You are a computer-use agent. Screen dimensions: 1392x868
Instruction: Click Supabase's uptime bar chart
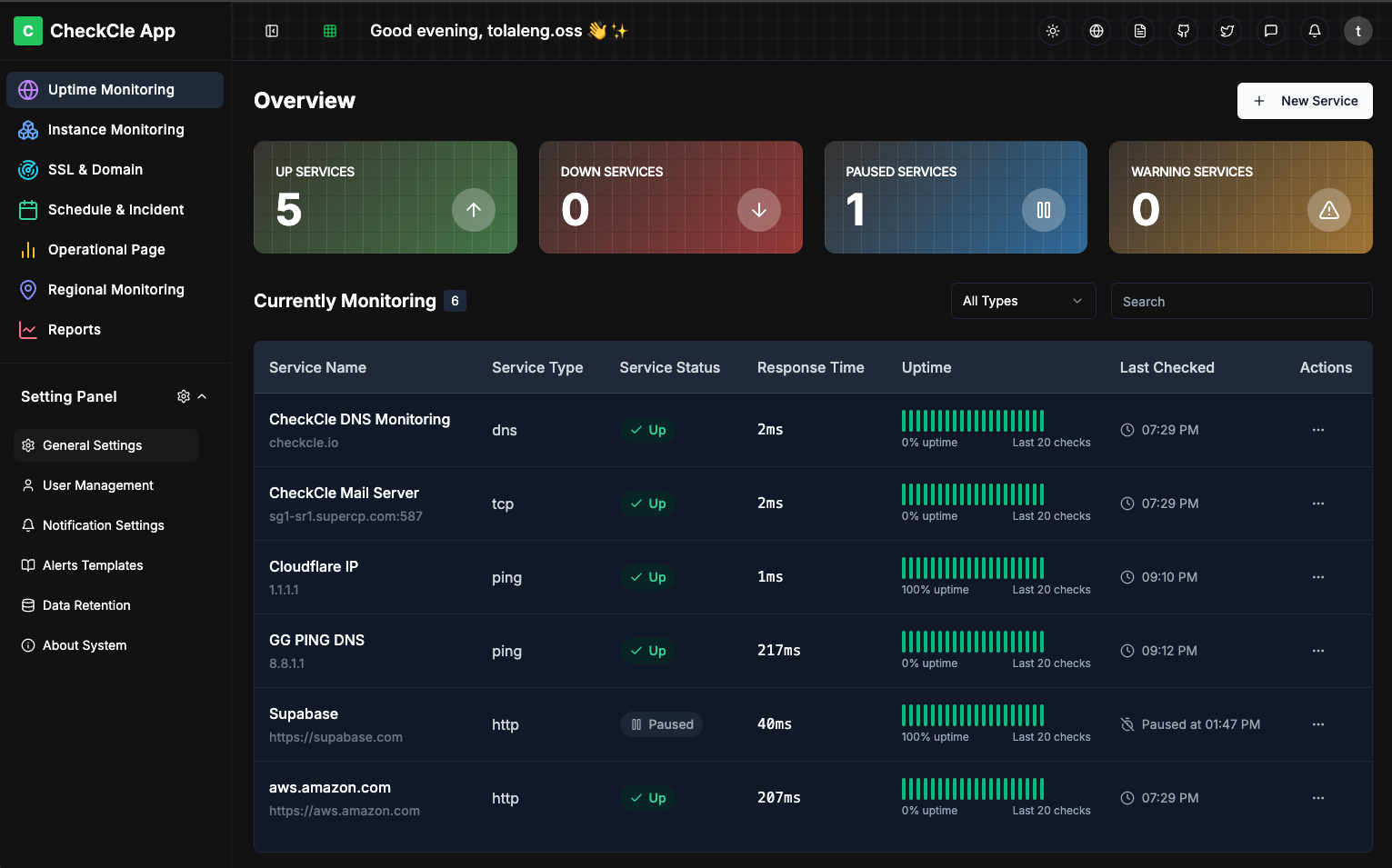coord(971,716)
